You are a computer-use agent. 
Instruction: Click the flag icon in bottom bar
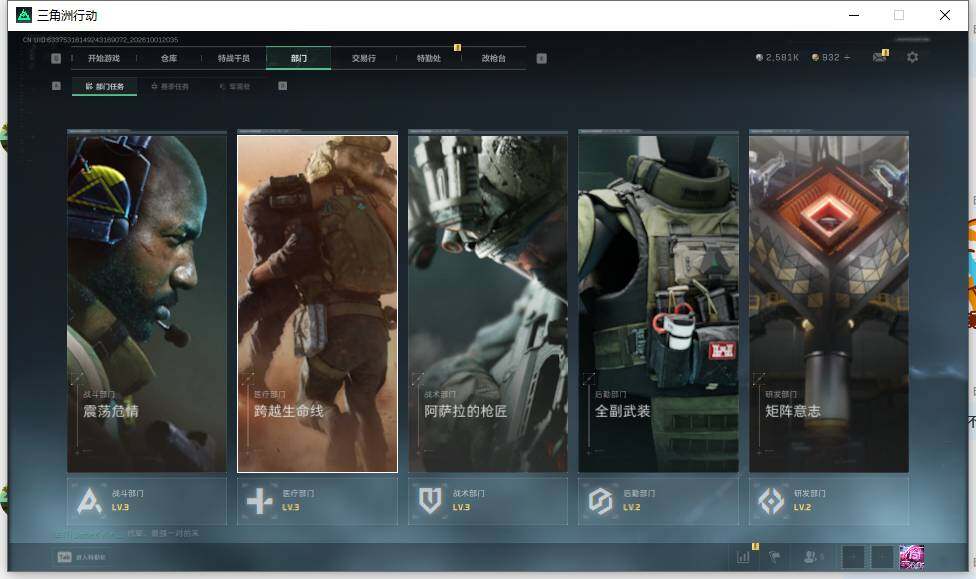[x=774, y=557]
